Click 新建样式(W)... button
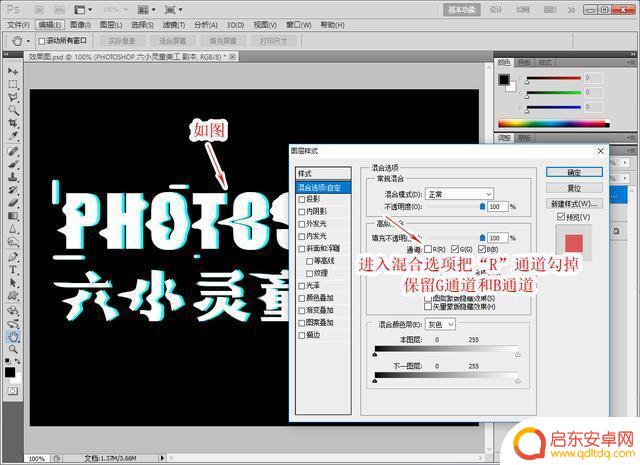The height and width of the screenshot is (465, 640). pyautogui.click(x=574, y=203)
